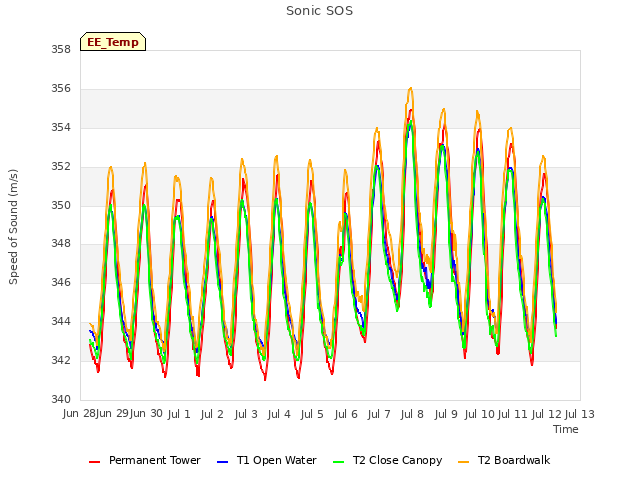The height and width of the screenshot is (480, 640).
Task: Click the 340 y-axis tick label
Action: tap(61, 399)
